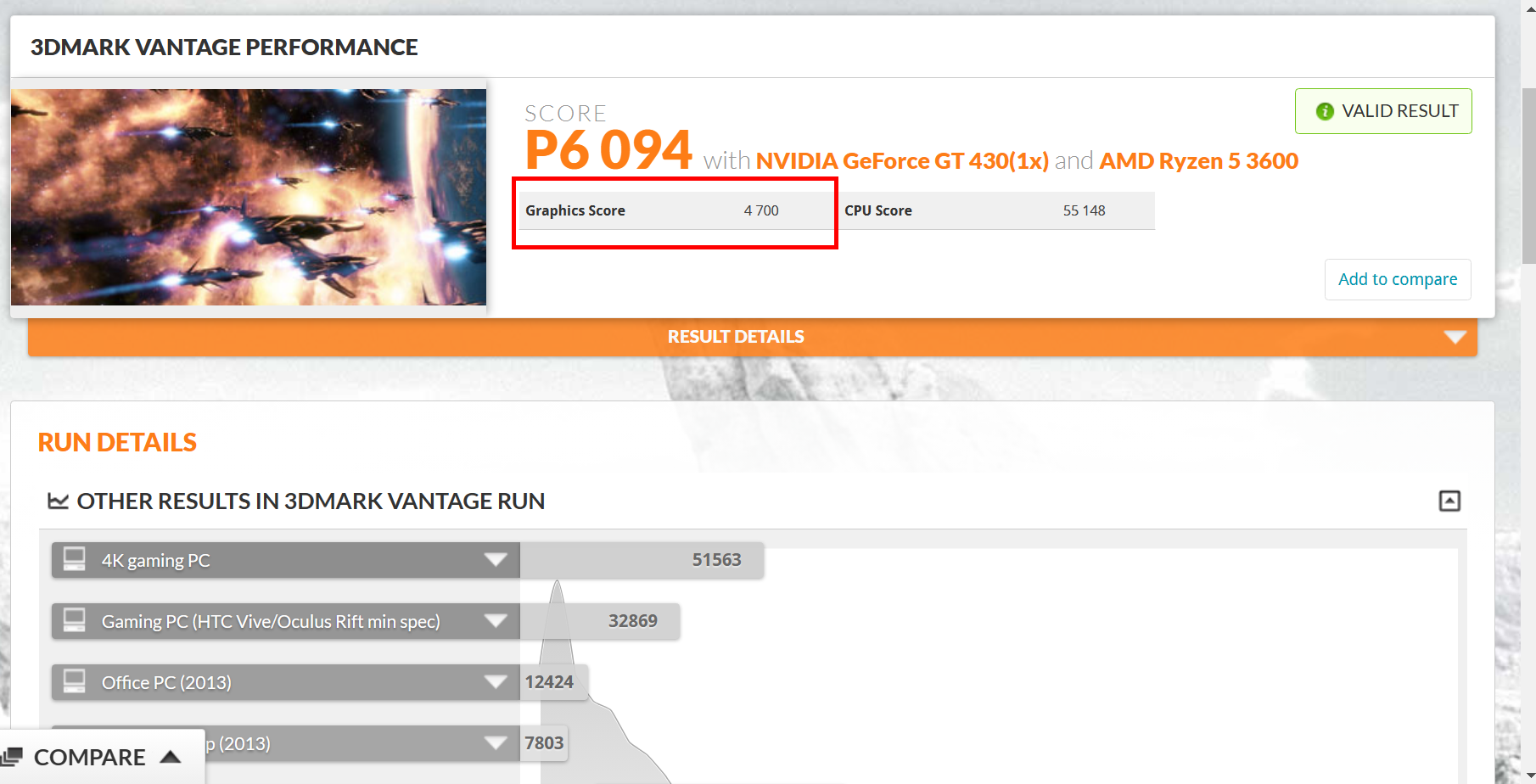Viewport: 1536px width, 784px height.
Task: Click the "12424" score for Office PC
Action: coord(549,682)
